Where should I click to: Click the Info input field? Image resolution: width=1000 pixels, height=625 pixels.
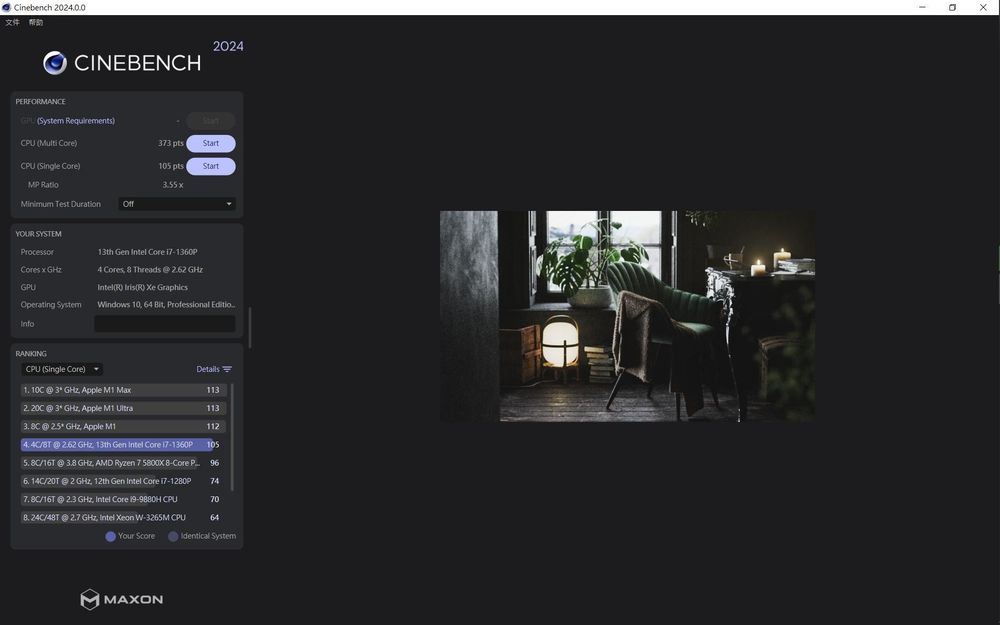pyautogui.click(x=165, y=323)
